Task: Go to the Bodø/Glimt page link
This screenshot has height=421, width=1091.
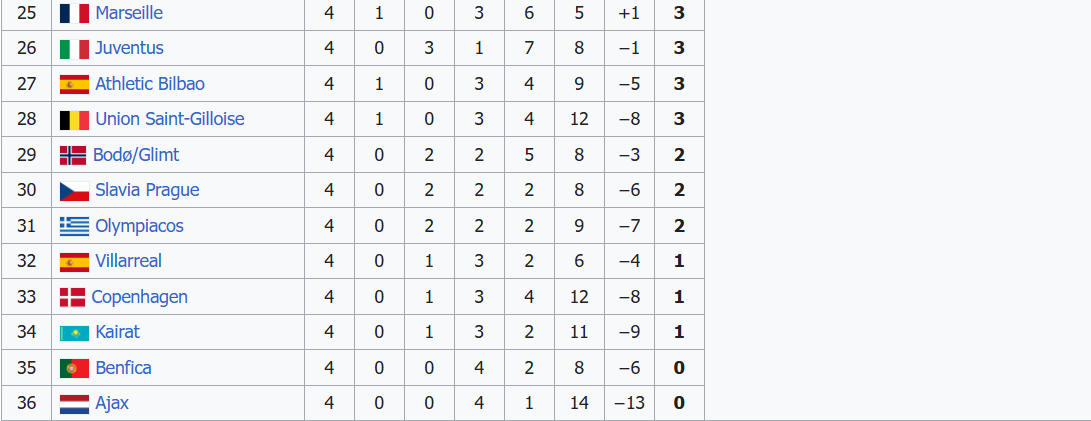Action: tap(137, 155)
